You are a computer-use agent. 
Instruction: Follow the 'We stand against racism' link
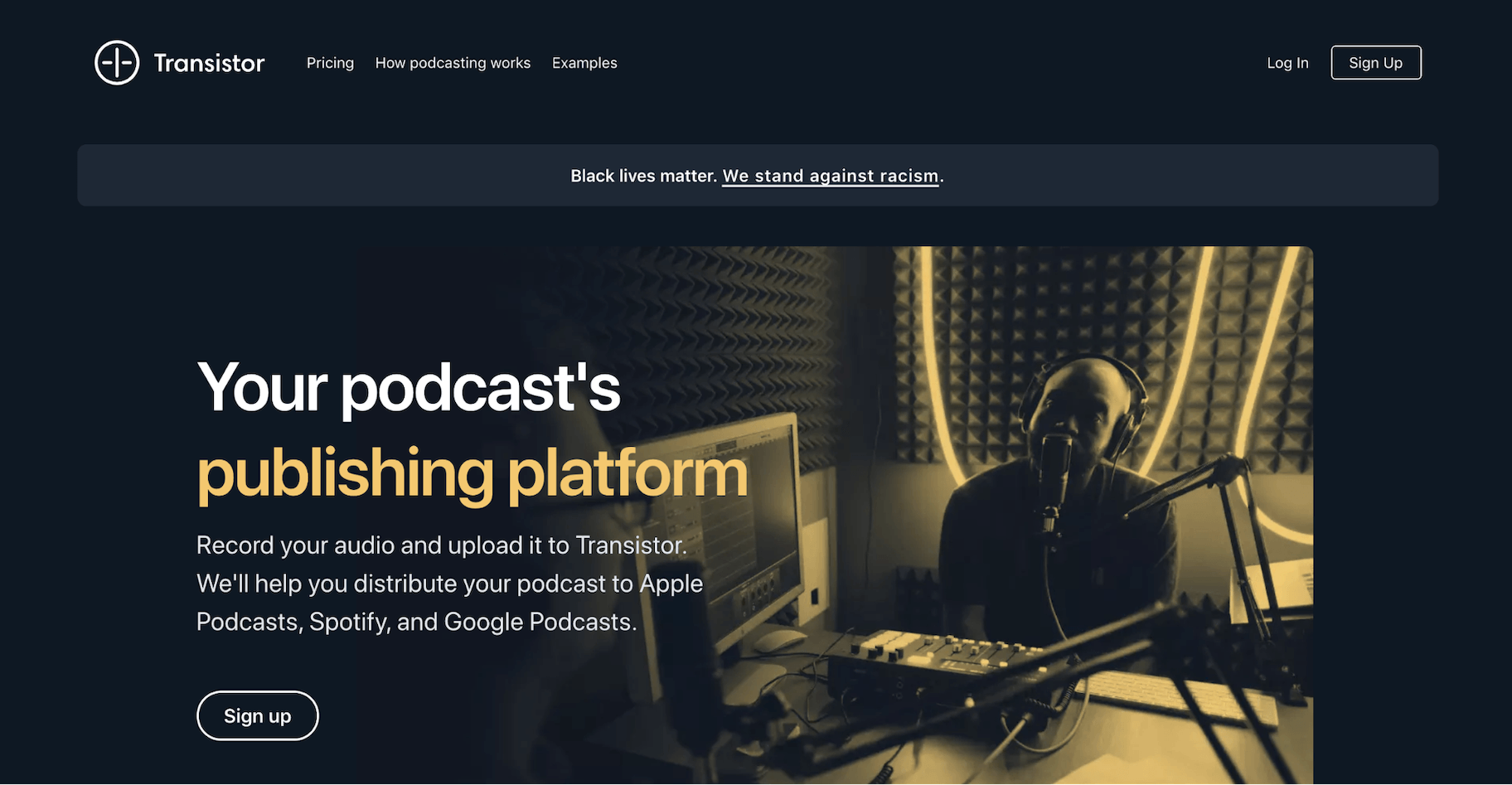(831, 176)
